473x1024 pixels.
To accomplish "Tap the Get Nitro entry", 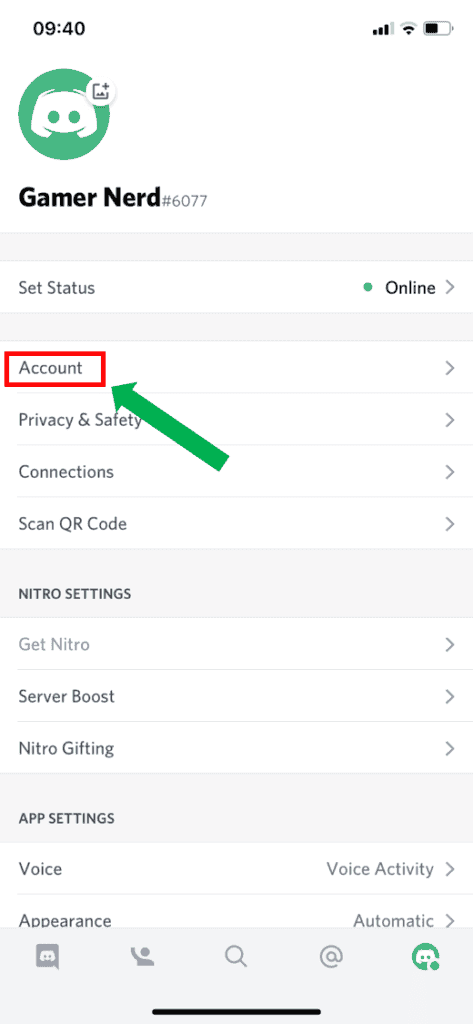I will pos(236,645).
